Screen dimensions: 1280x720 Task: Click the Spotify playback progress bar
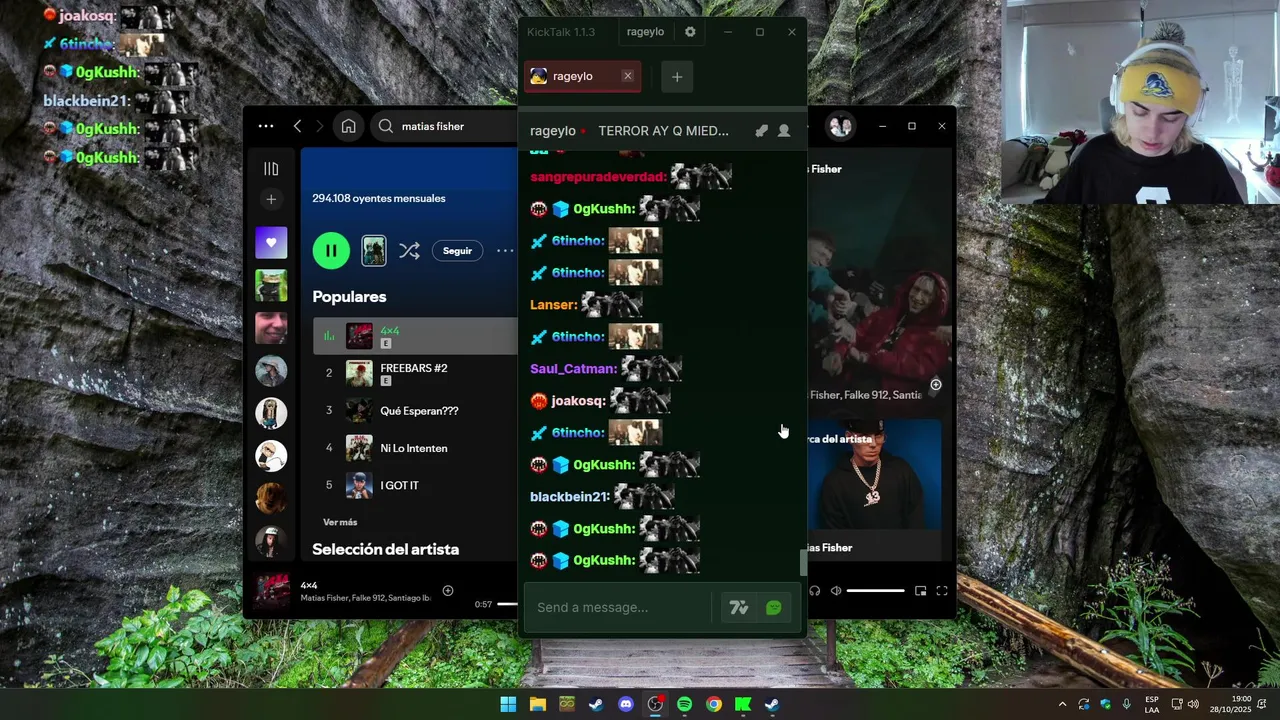click(508, 604)
